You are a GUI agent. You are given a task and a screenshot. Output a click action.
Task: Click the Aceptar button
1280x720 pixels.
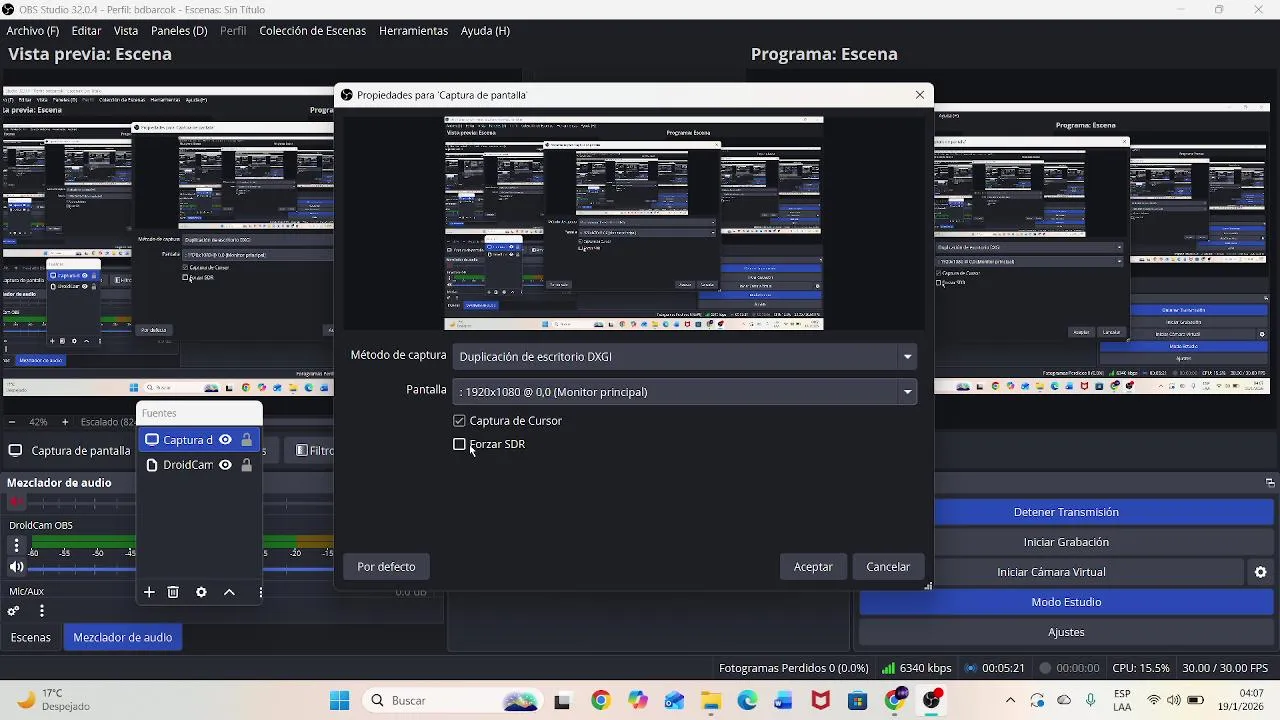(x=813, y=567)
